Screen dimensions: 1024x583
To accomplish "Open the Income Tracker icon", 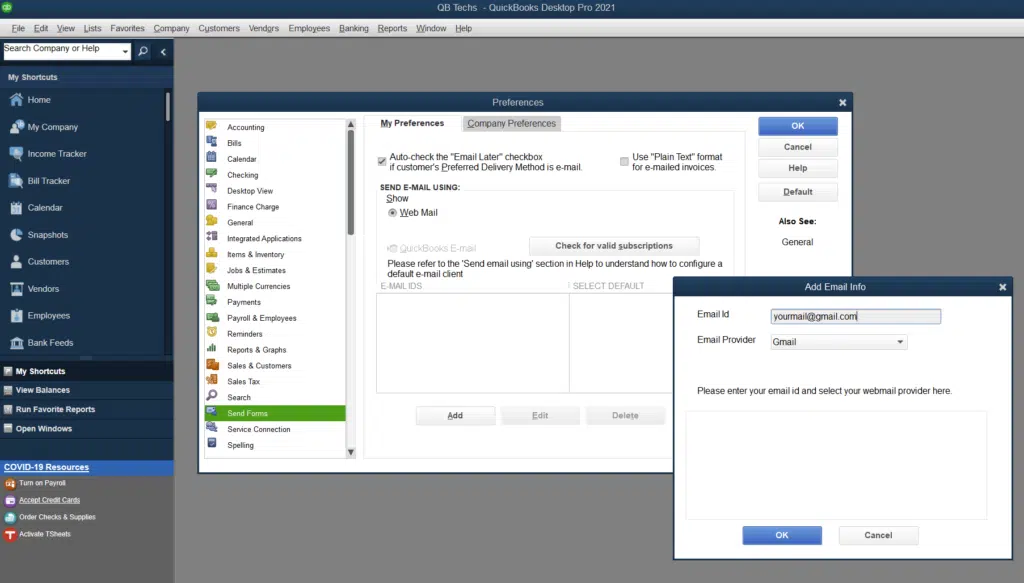I will (x=16, y=153).
